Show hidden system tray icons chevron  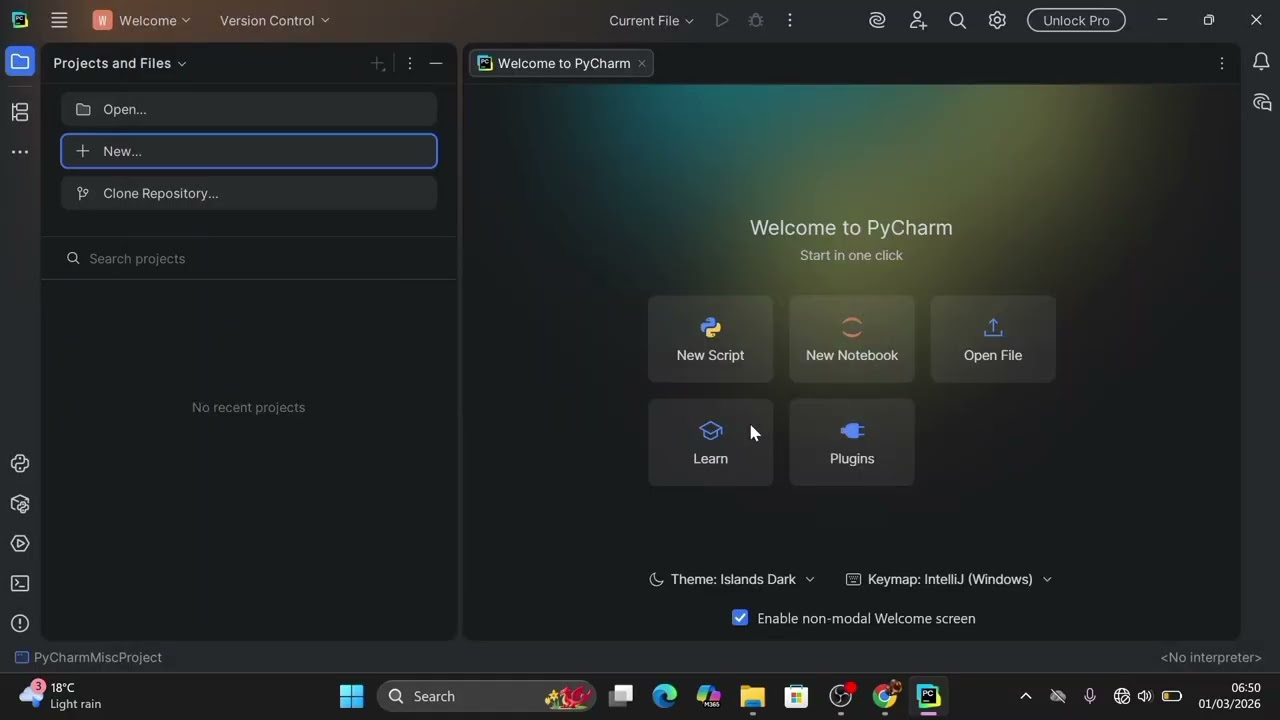1025,696
